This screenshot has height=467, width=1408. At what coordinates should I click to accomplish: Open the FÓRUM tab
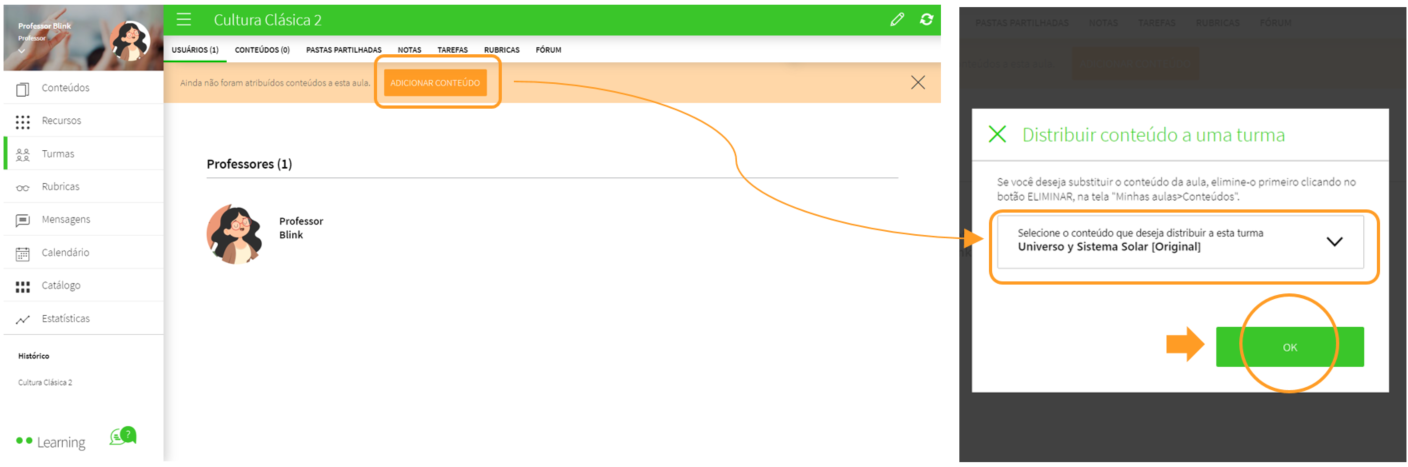pos(548,50)
